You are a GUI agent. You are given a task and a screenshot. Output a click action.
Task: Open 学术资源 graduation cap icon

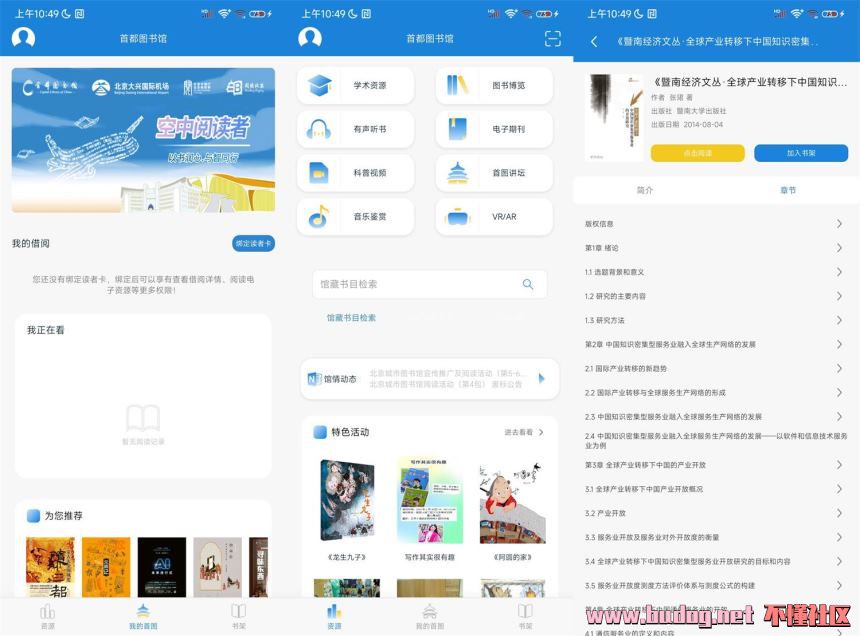coord(320,86)
